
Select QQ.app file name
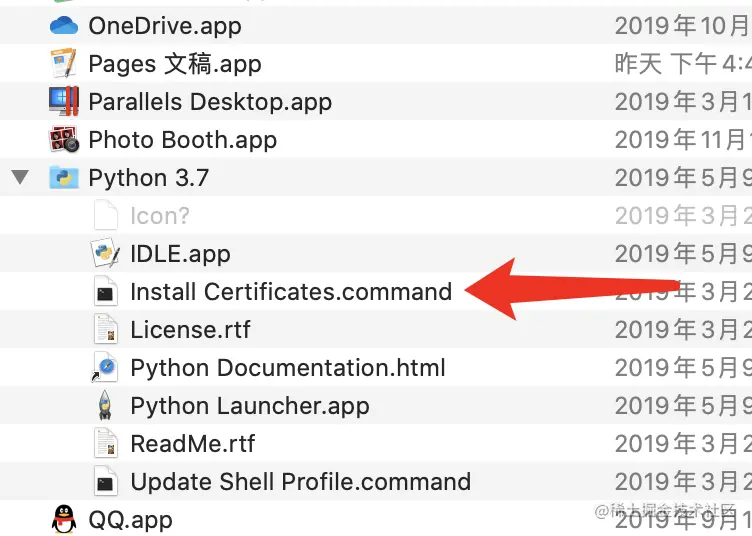(x=130, y=520)
